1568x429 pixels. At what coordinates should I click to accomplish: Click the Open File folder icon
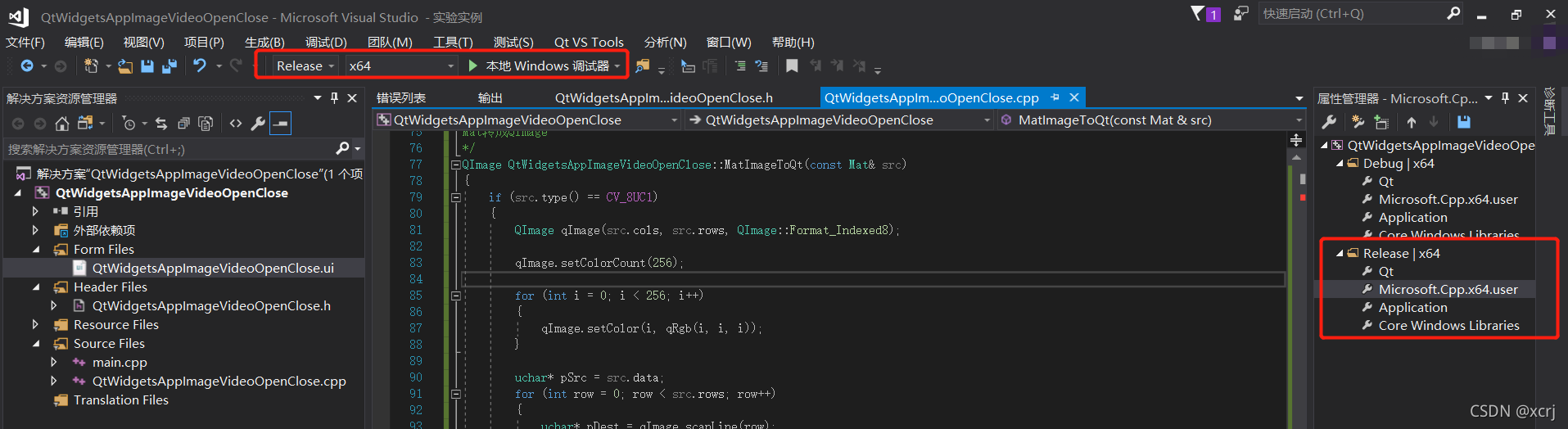pos(125,65)
